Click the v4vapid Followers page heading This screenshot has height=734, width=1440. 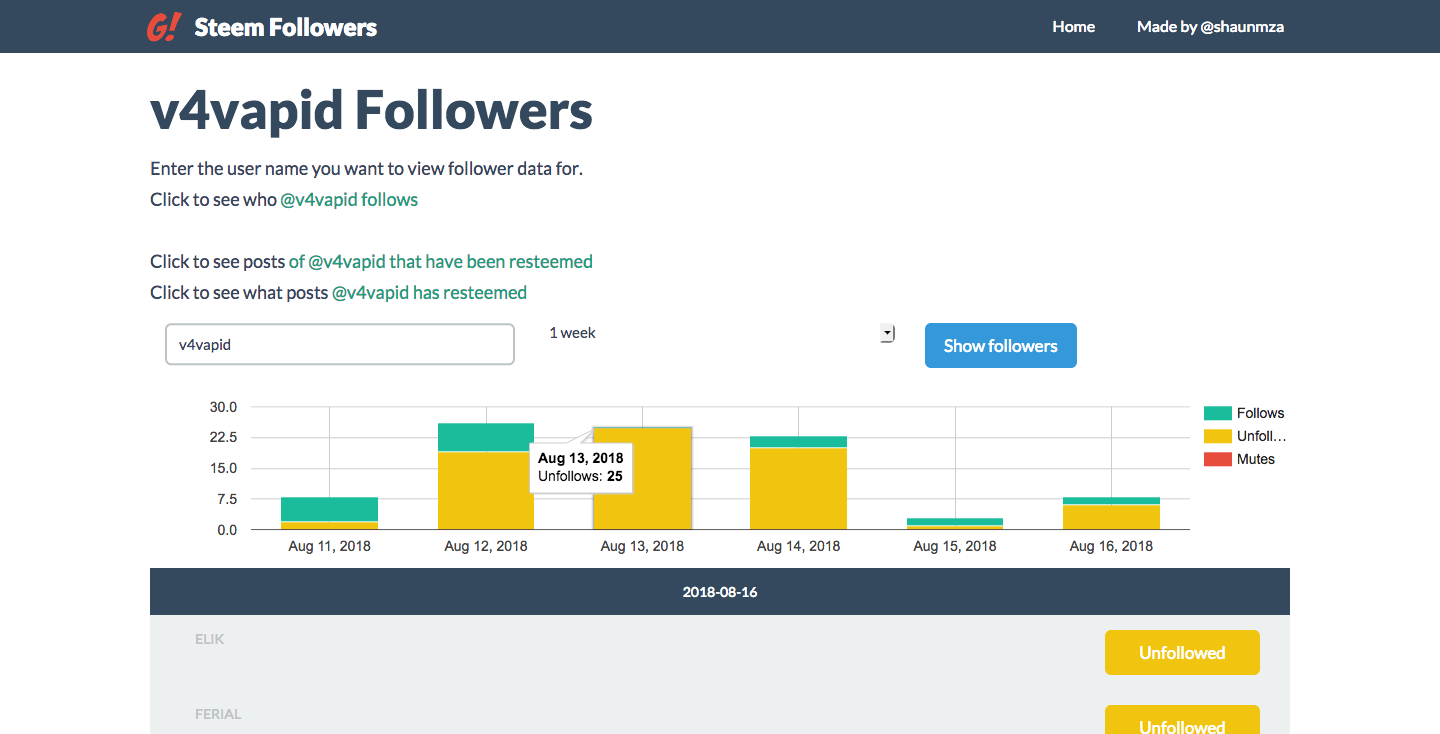(371, 110)
